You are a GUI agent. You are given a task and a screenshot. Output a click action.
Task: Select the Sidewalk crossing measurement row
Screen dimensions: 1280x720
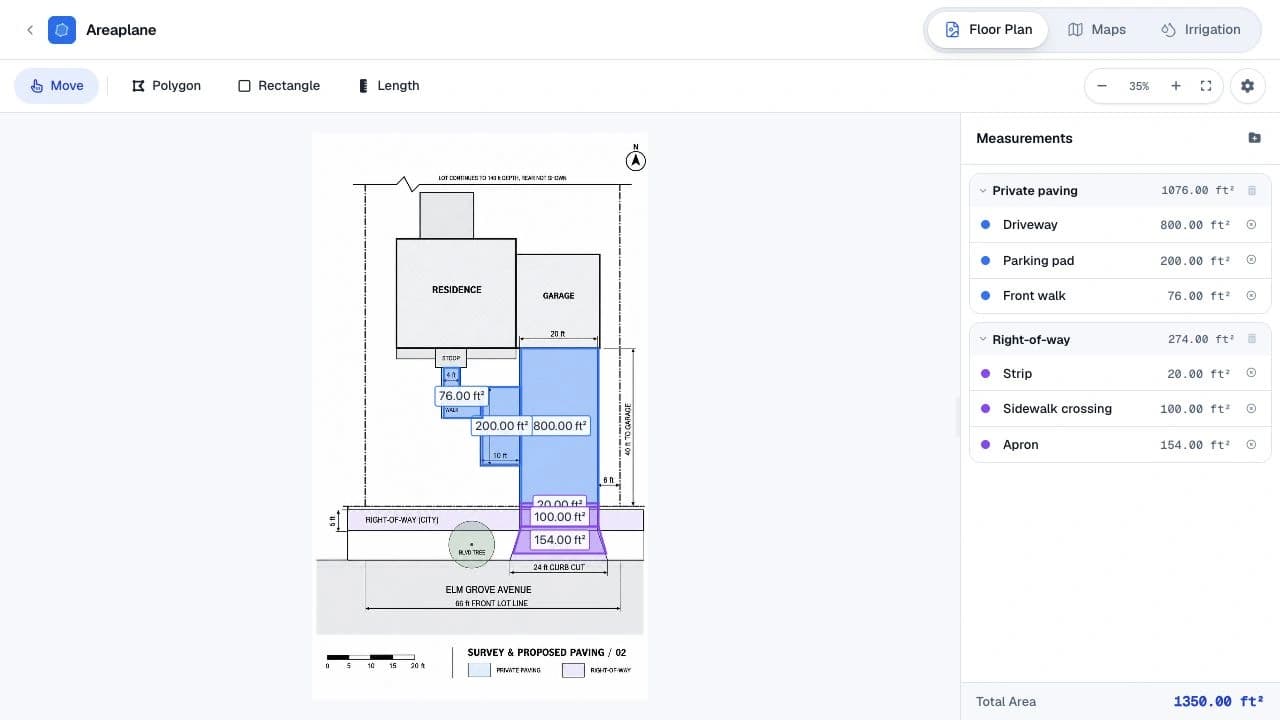(x=1120, y=409)
